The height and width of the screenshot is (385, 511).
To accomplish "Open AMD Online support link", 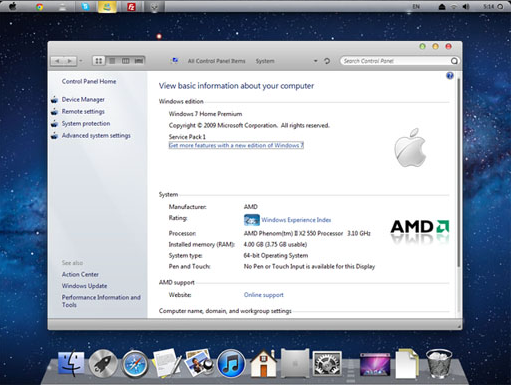I will click(264, 295).
